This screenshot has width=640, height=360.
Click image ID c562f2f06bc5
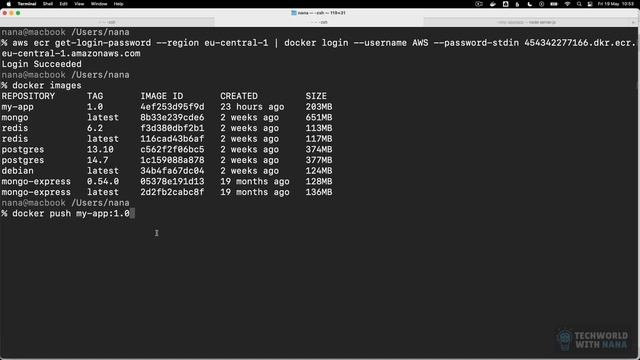coord(172,149)
